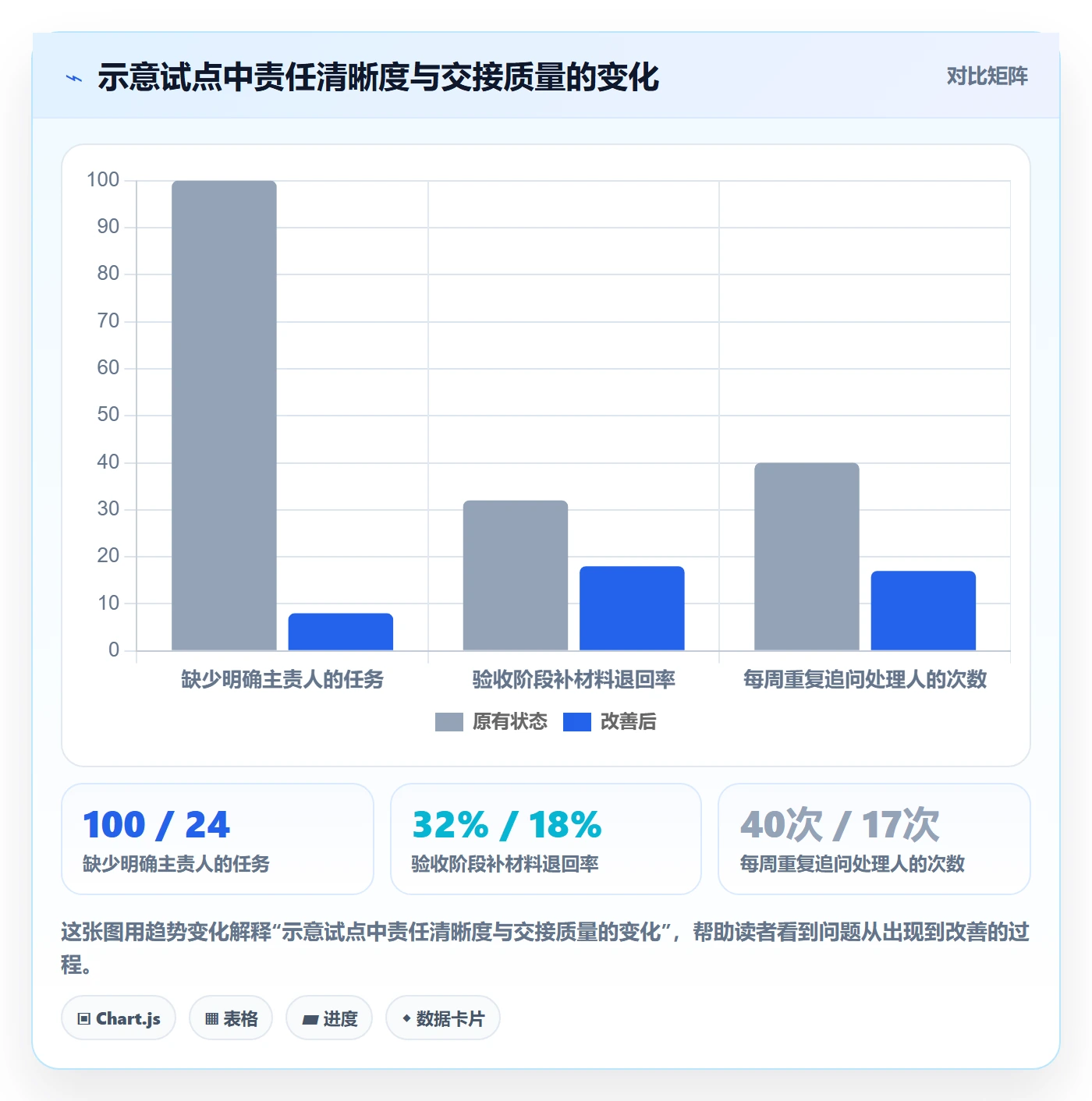Click the stat value 40次 / 17次
The image size is (1092, 1101).
coord(840,825)
